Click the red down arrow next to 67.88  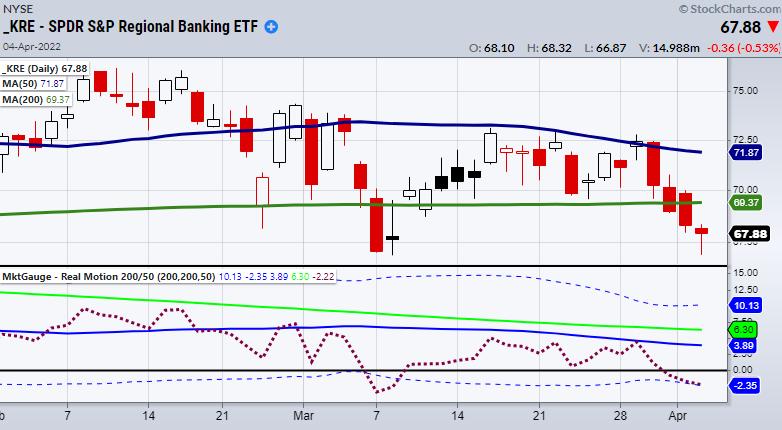(x=773, y=26)
